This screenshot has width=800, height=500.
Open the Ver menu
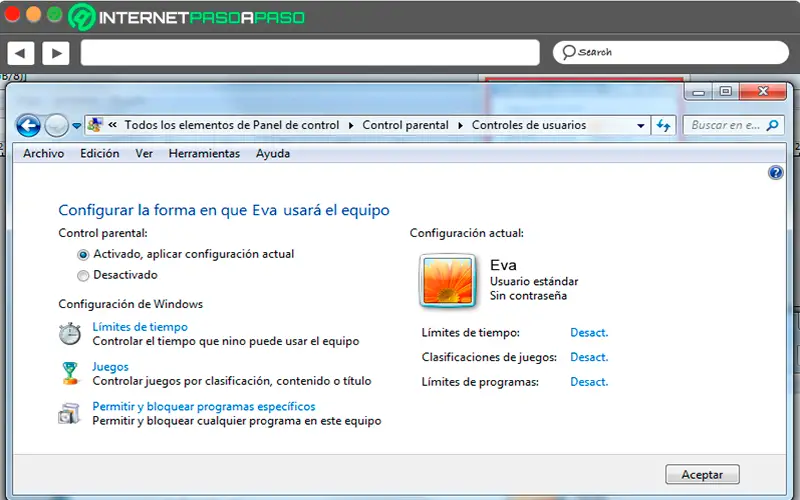click(x=144, y=154)
